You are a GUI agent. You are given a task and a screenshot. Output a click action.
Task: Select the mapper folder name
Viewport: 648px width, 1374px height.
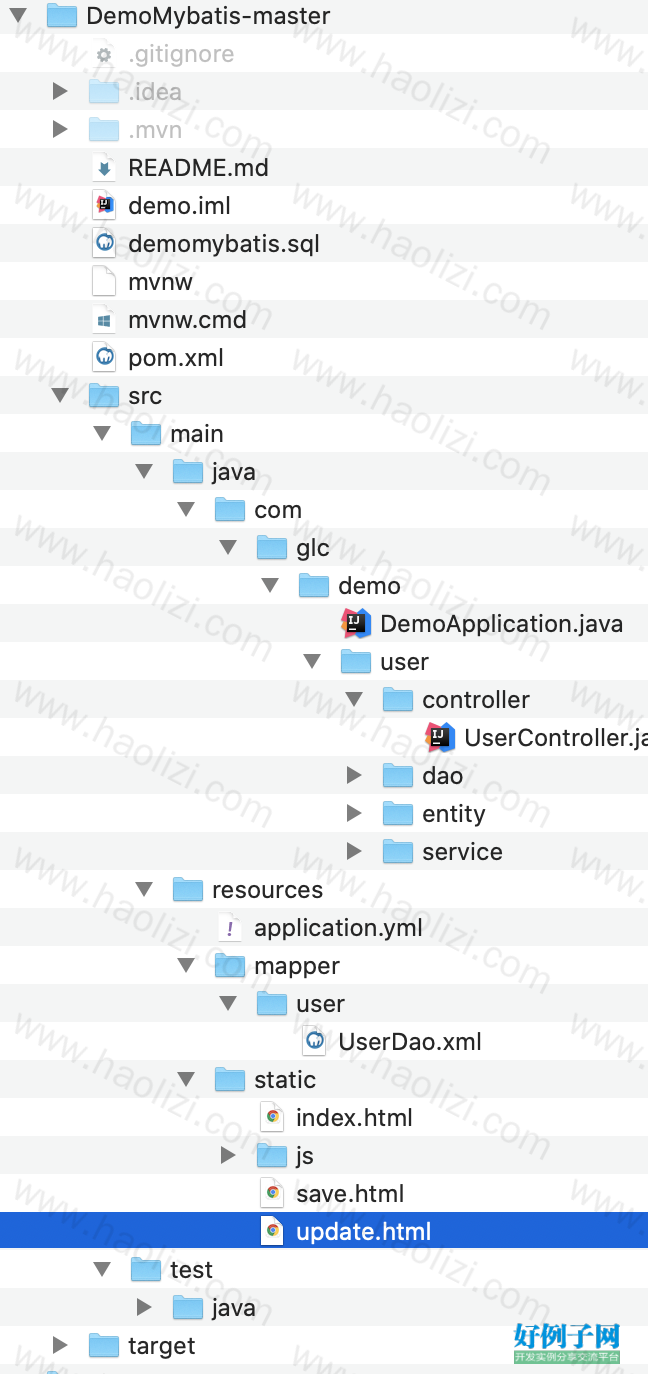tap(297, 967)
